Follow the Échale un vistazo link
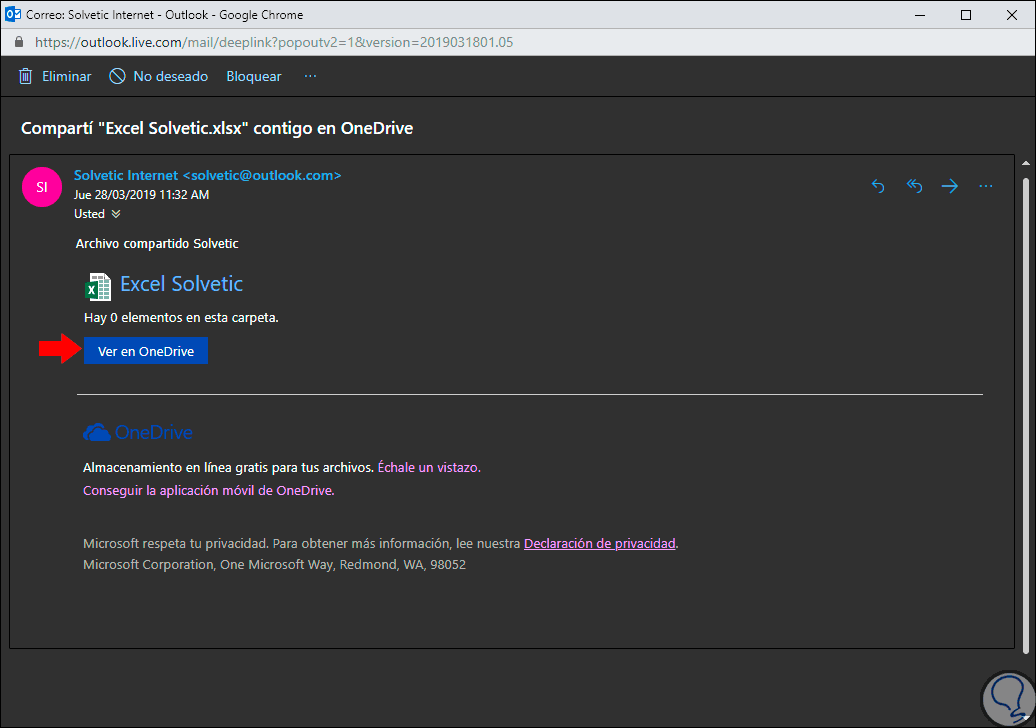Image resolution: width=1036 pixels, height=728 pixels. click(429, 467)
